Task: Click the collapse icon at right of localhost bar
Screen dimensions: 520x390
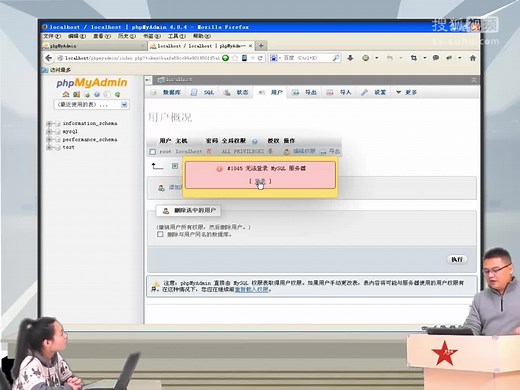Action: click(474, 80)
